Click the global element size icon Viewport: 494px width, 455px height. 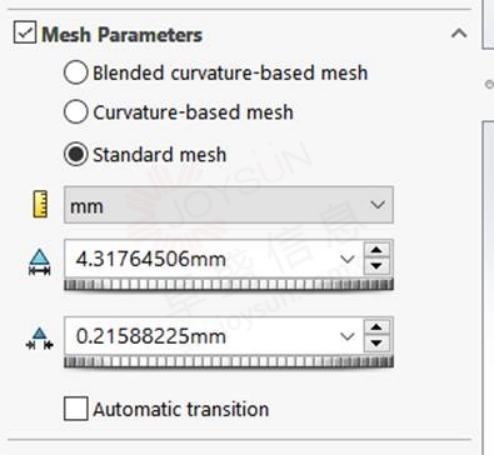(x=40, y=262)
